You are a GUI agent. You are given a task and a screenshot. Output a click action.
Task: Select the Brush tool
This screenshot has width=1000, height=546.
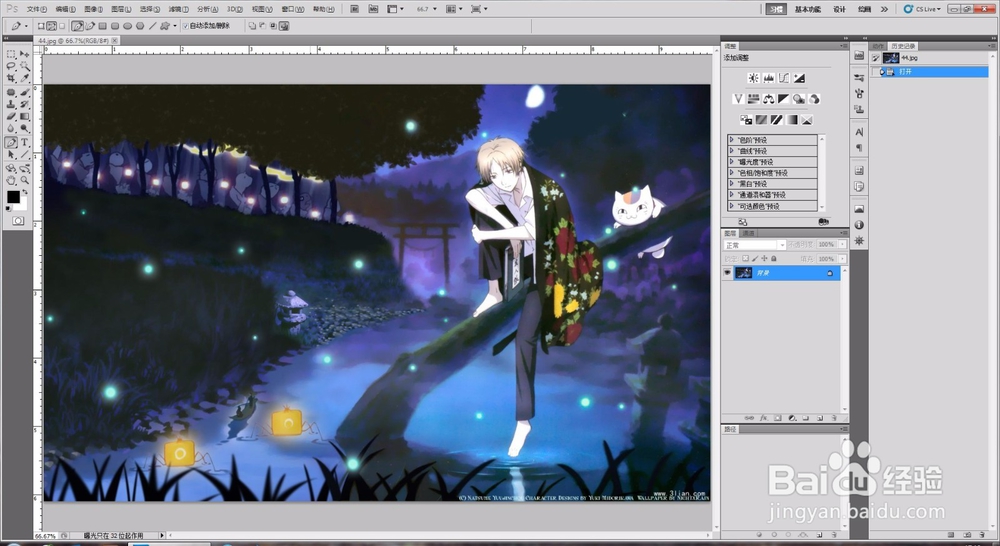25,92
